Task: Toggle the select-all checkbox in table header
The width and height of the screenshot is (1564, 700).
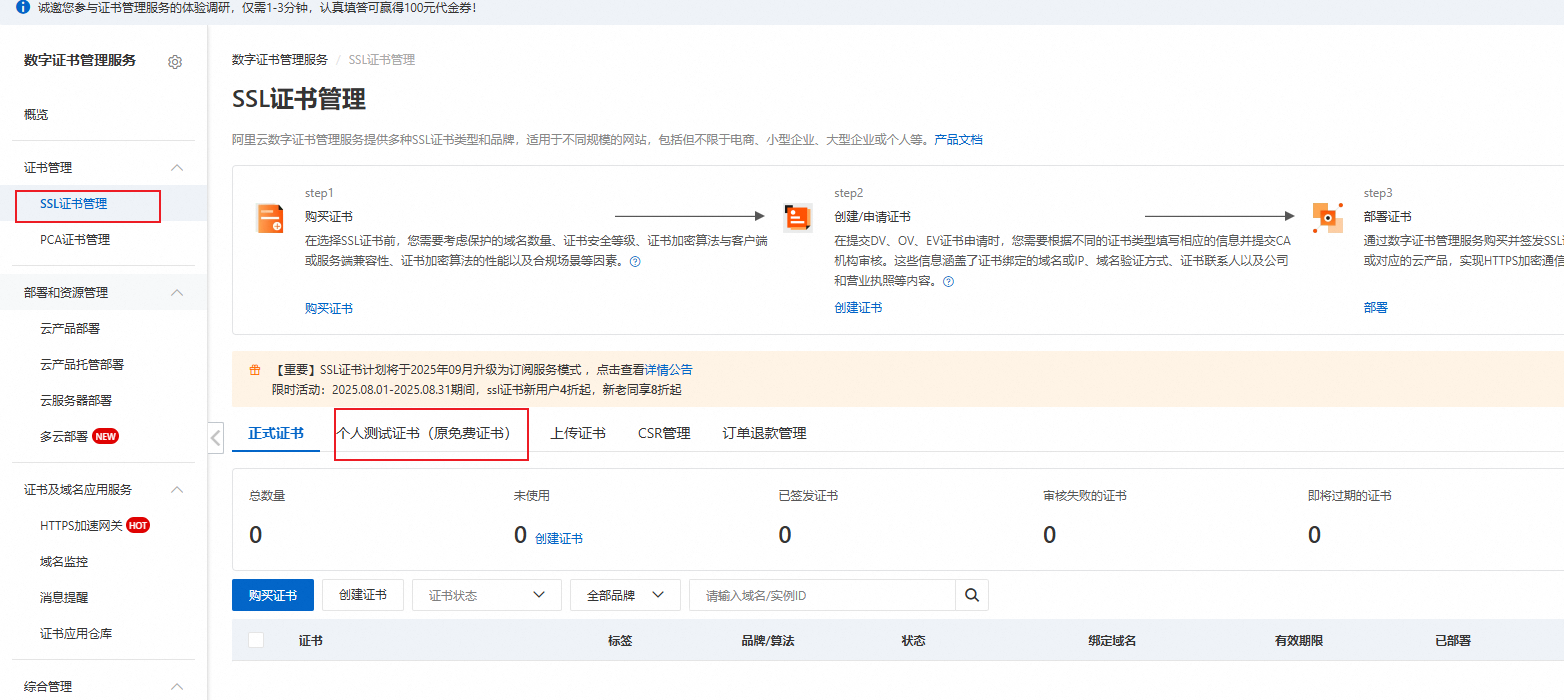Action: (256, 640)
